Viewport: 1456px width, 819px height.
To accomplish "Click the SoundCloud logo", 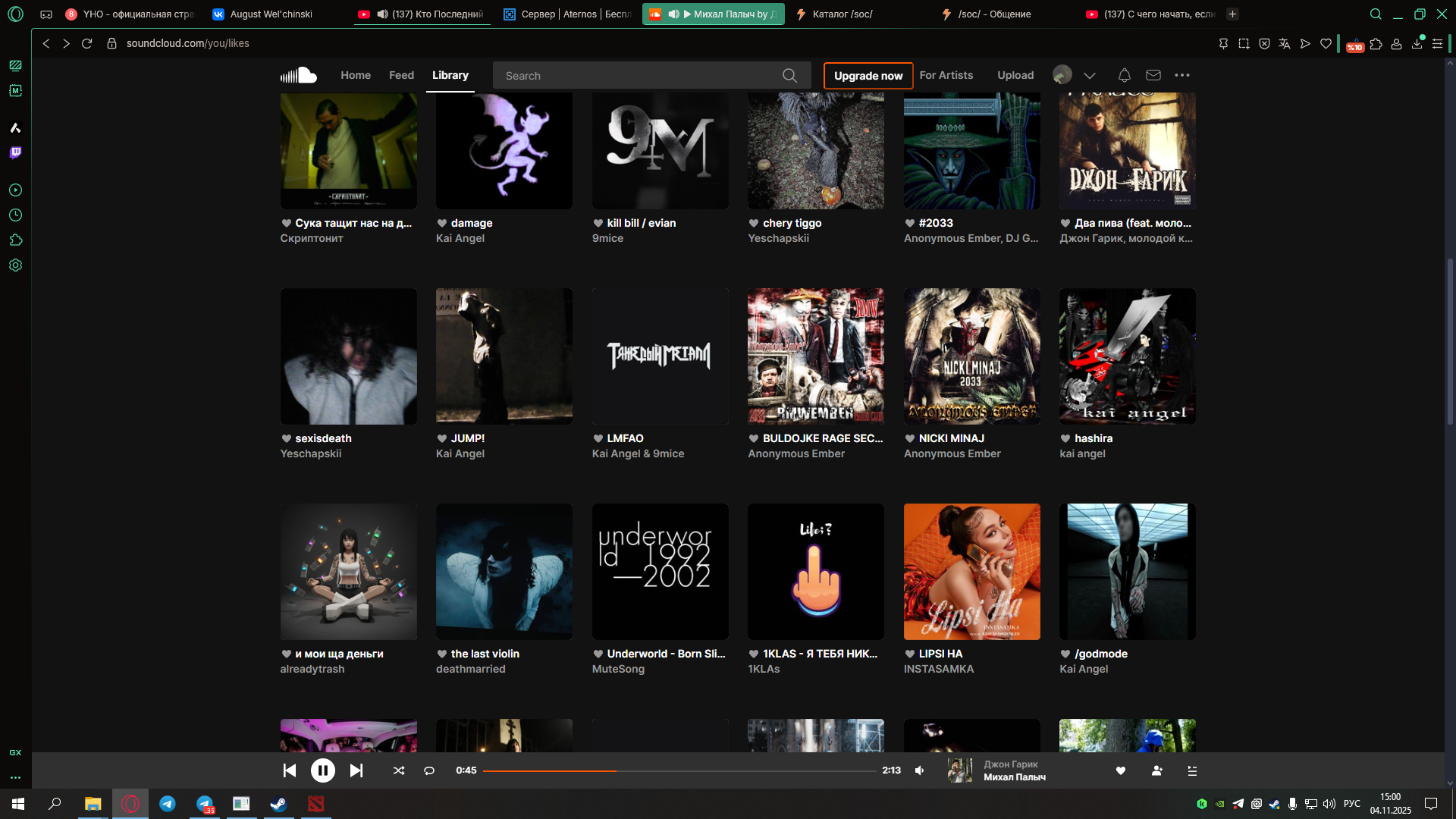I will [x=299, y=75].
